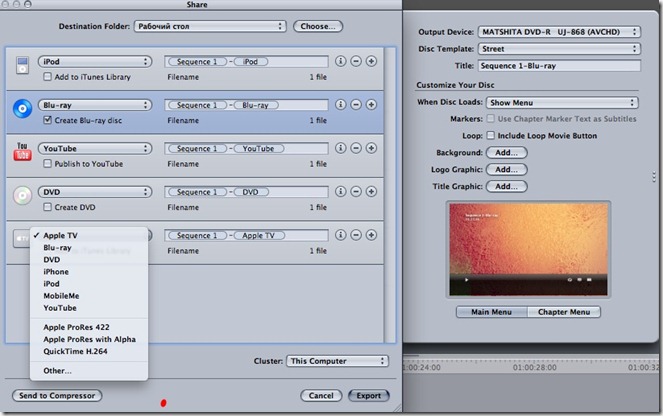Open the Disc Template Street dropdown
Screen dimensions: 663x416
[x=559, y=49]
